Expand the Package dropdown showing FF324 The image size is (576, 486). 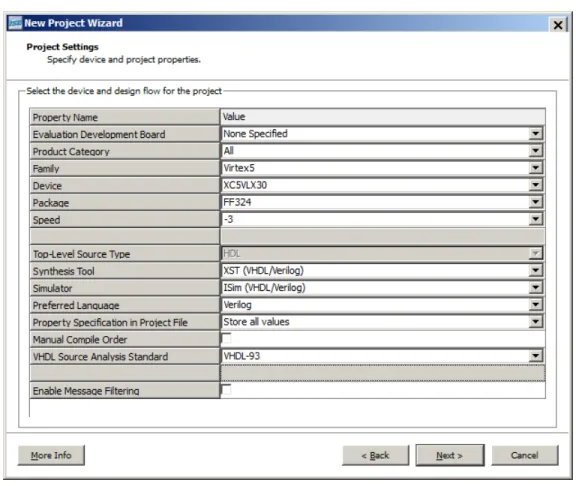pyautogui.click(x=536, y=202)
